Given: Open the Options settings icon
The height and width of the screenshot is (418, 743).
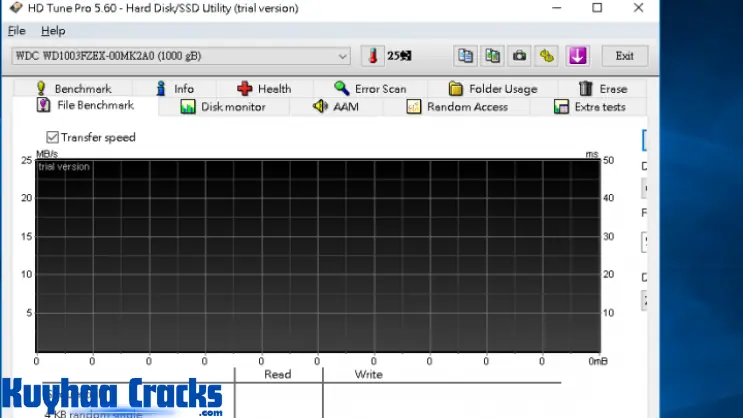Looking at the screenshot, I should click(x=546, y=56).
